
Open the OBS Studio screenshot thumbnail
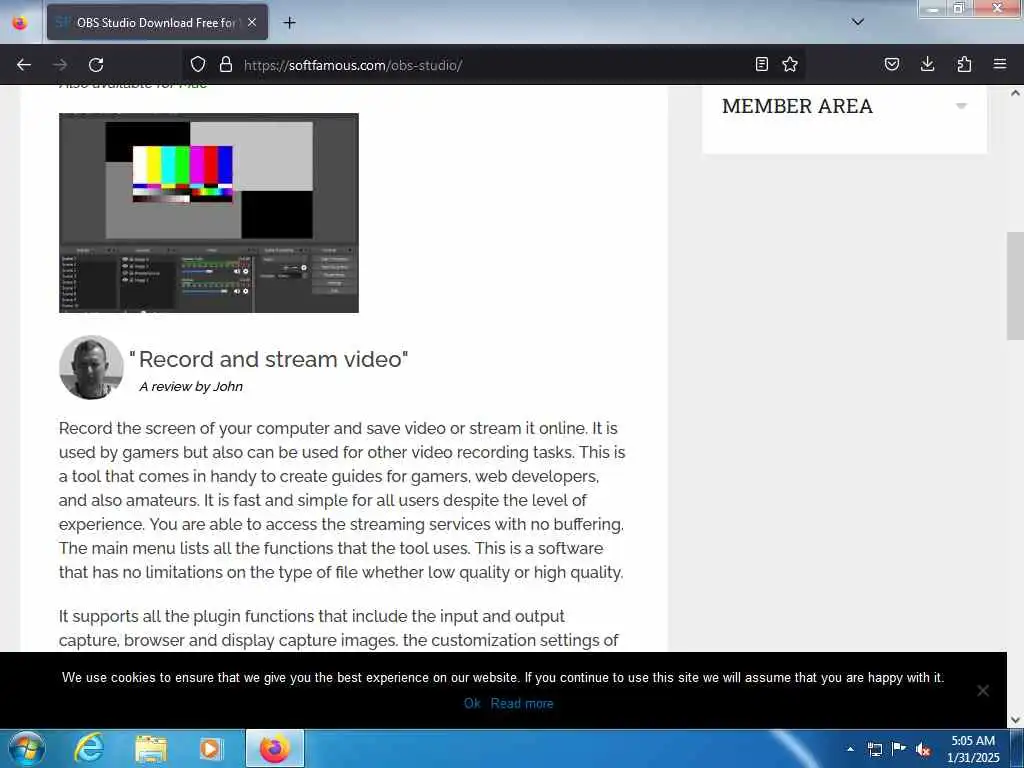tap(209, 213)
